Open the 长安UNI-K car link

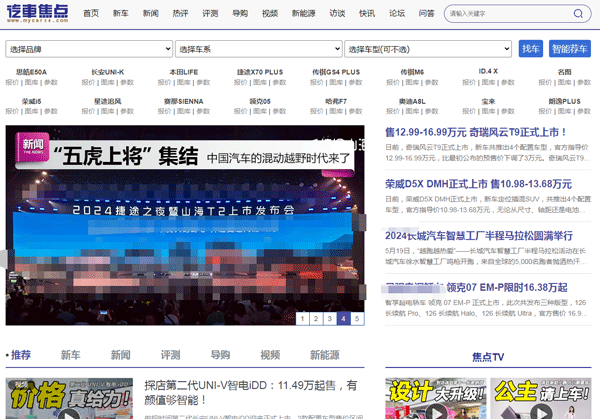click(108, 72)
